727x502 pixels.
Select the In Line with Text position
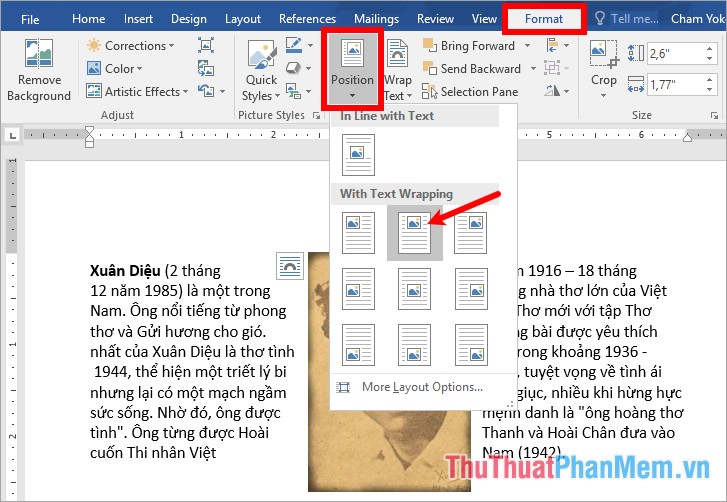pyautogui.click(x=358, y=155)
